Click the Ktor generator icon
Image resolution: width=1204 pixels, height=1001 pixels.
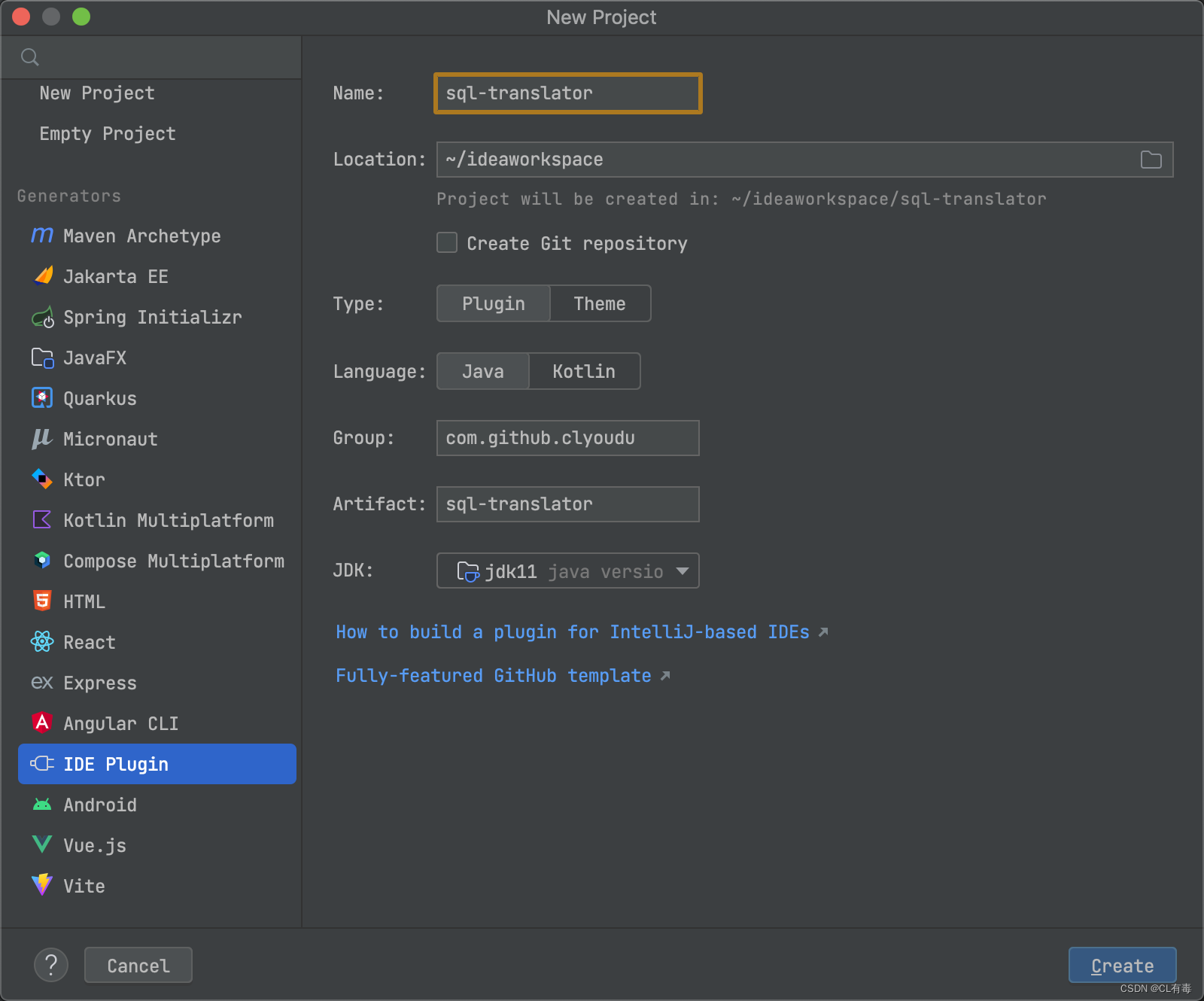(42, 479)
